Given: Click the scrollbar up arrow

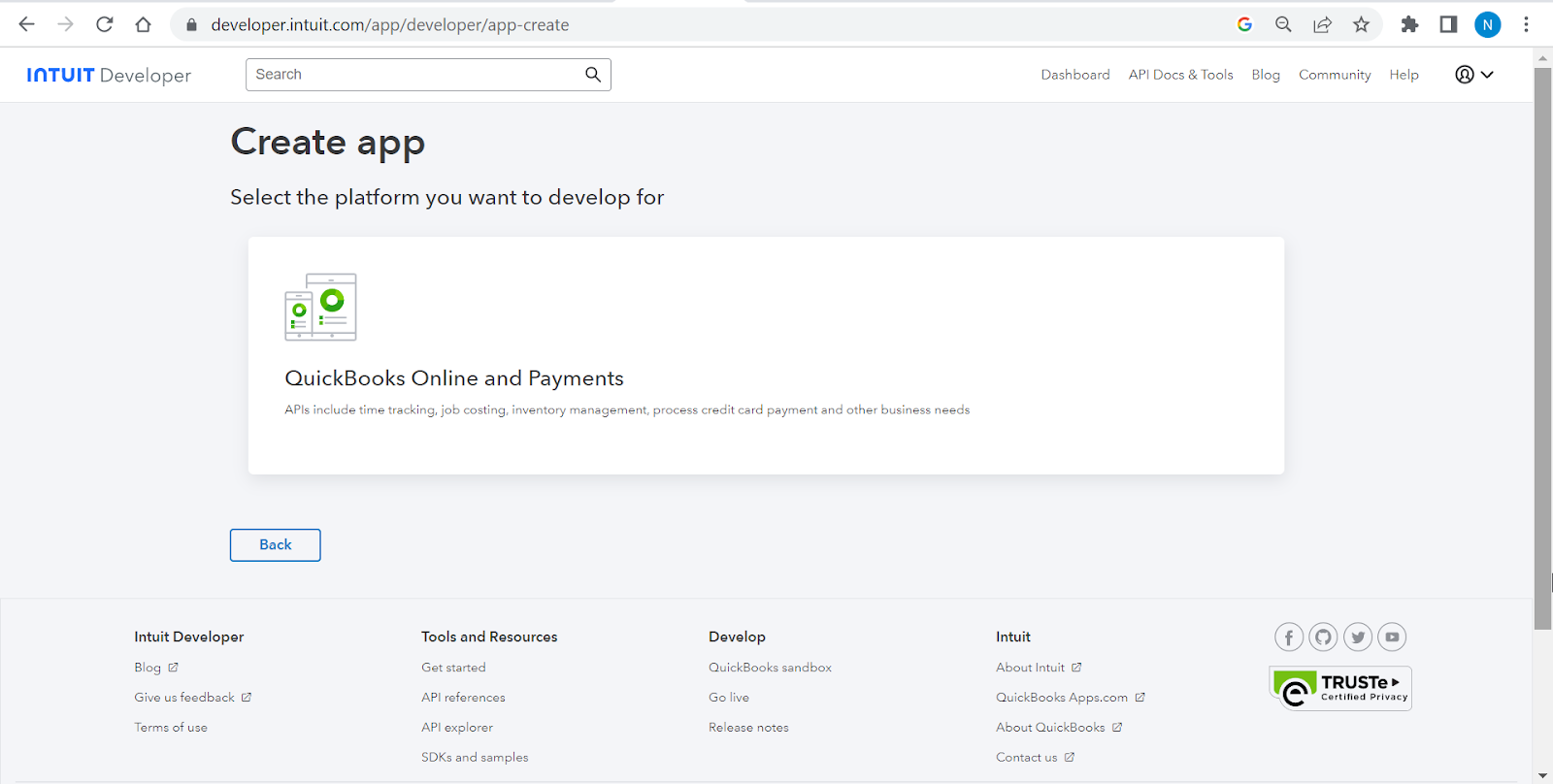Looking at the screenshot, I should point(1542,58).
